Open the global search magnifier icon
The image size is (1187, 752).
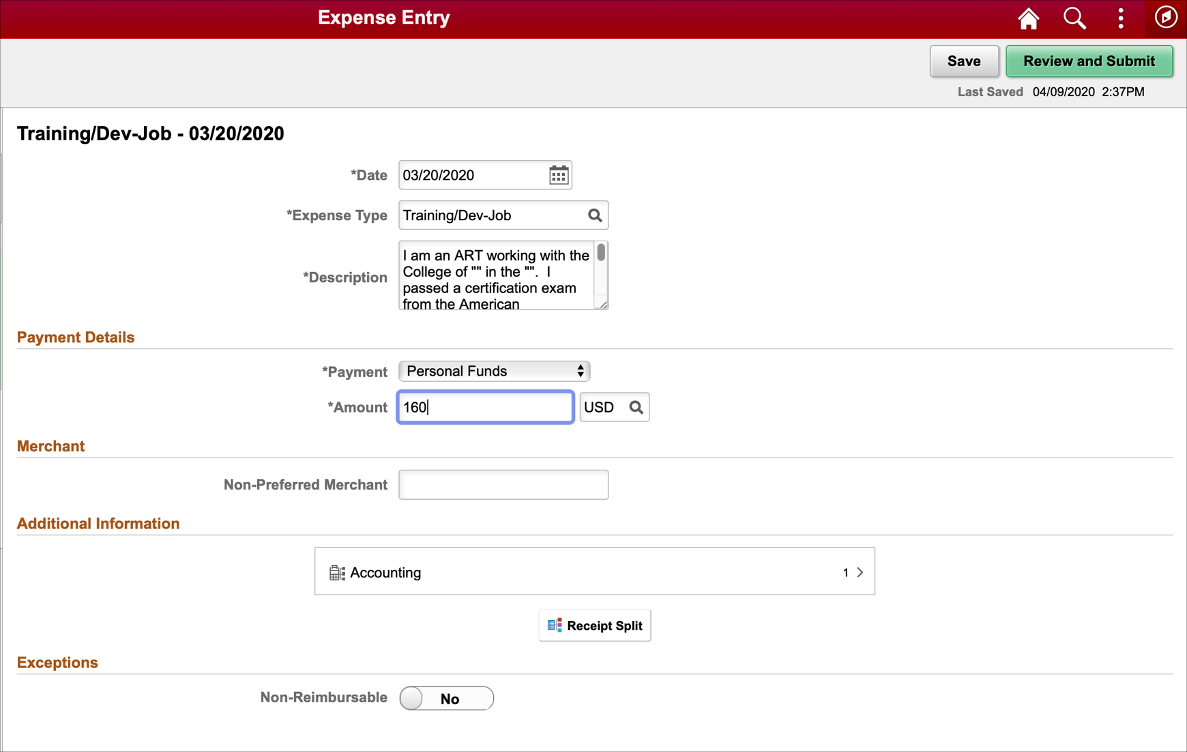click(1074, 18)
